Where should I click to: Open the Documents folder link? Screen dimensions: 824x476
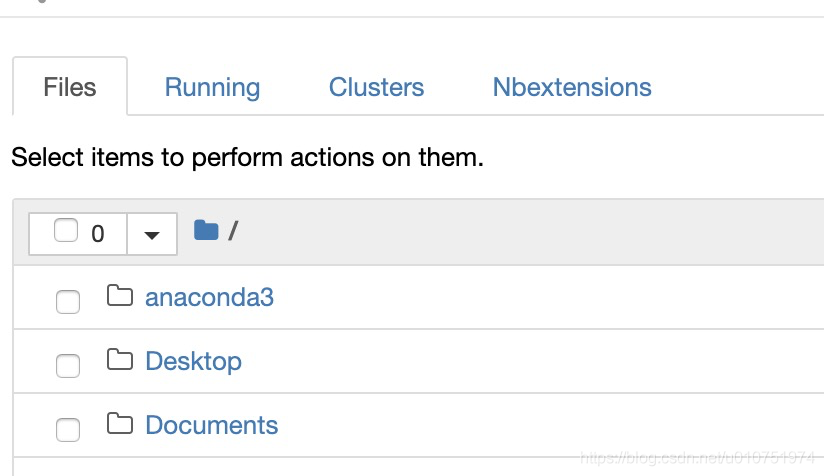click(x=211, y=425)
